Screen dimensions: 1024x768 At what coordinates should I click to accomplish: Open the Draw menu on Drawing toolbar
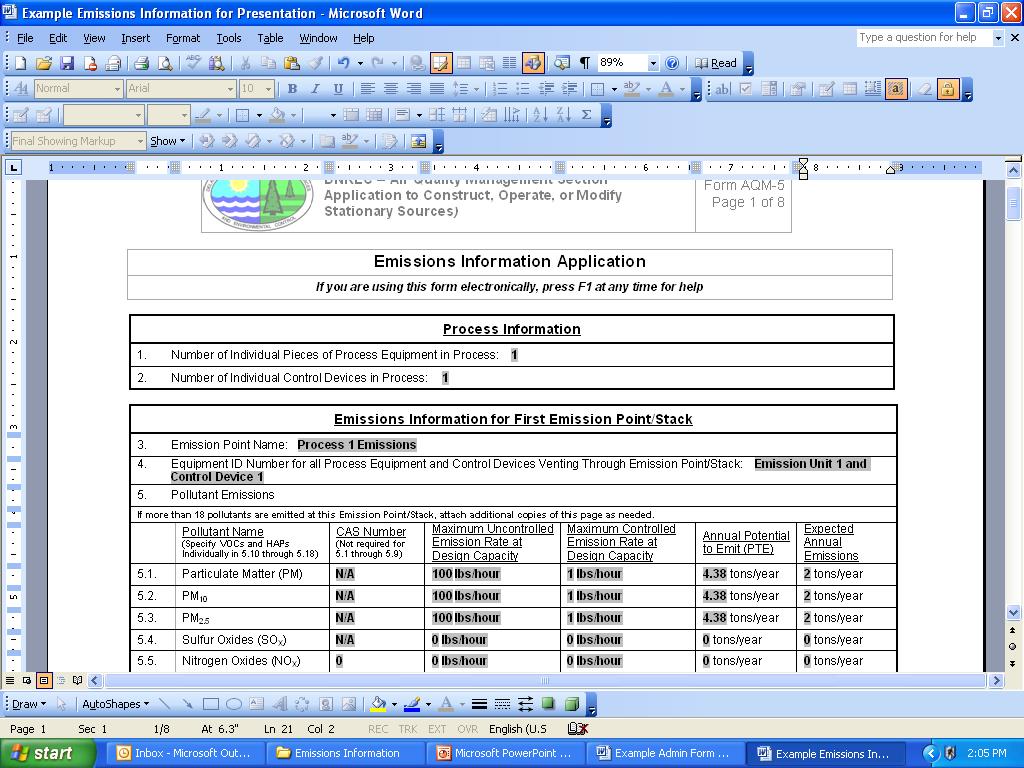(29, 704)
